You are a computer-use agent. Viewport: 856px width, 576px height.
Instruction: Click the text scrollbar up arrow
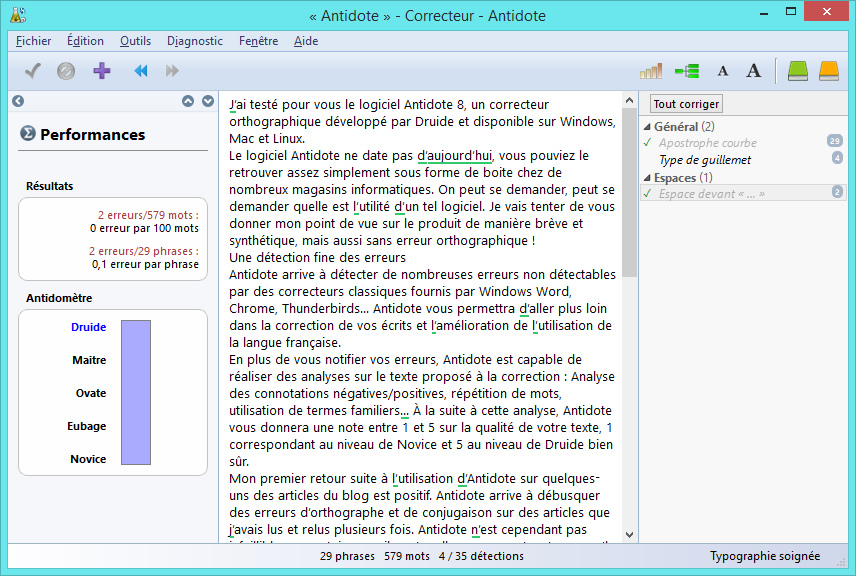pyautogui.click(x=629, y=100)
